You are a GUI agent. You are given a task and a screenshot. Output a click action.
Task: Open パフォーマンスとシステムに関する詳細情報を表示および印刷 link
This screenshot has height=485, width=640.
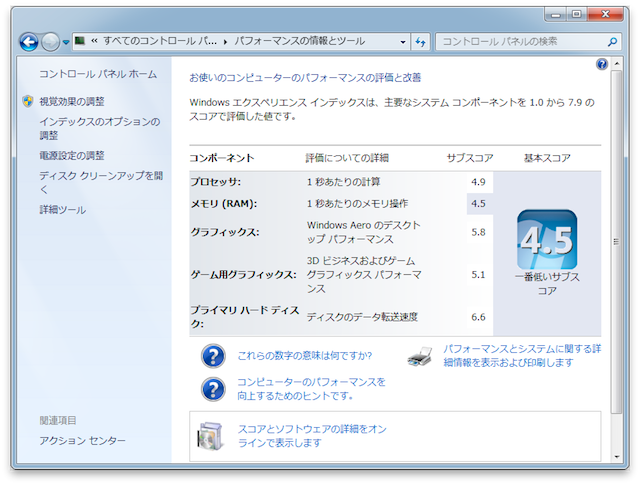pos(522,356)
